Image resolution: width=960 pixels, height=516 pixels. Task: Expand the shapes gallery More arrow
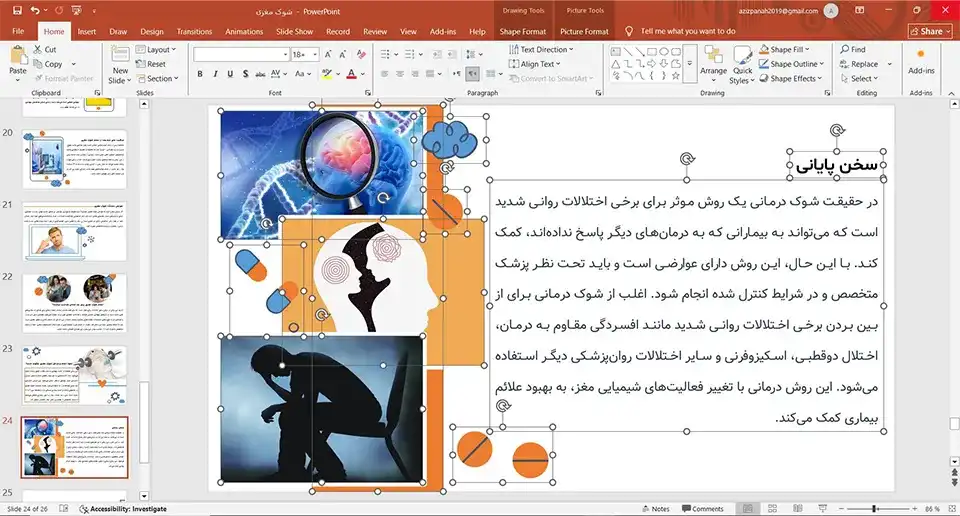690,64
